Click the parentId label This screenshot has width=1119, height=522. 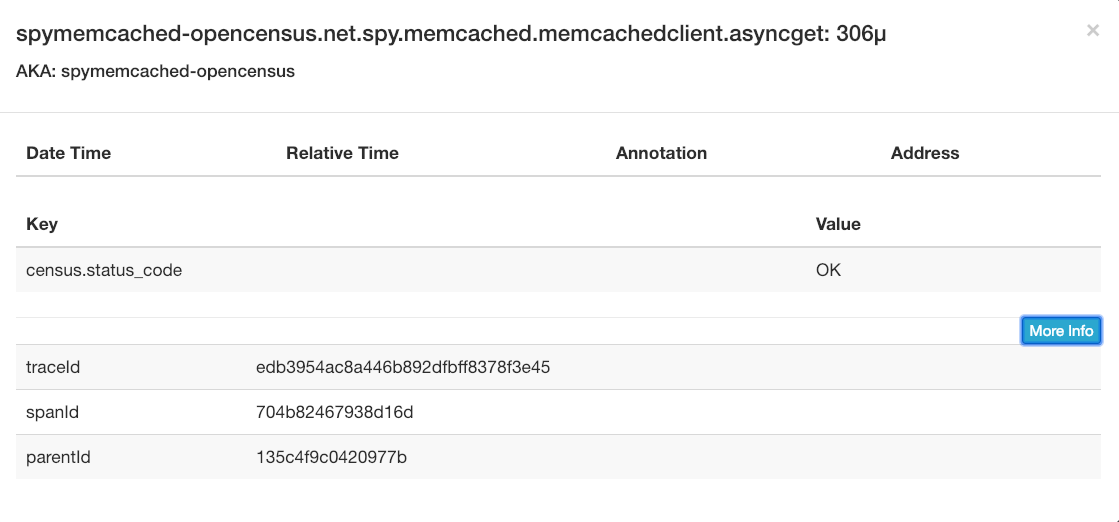coord(59,457)
